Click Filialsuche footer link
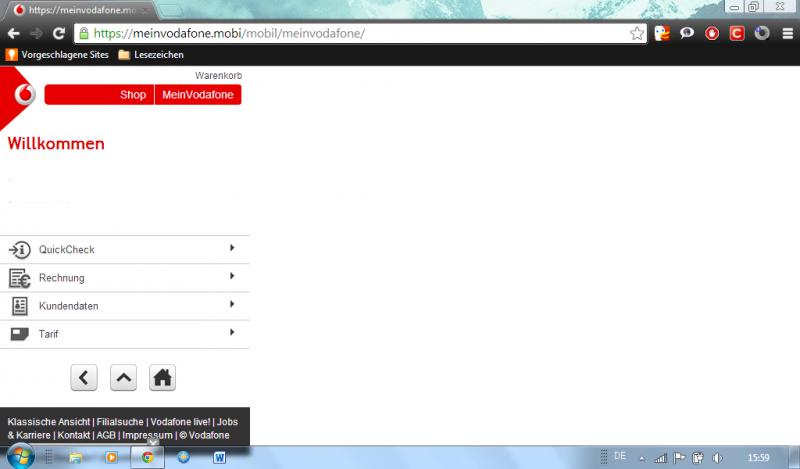800x469 pixels. coord(120,422)
